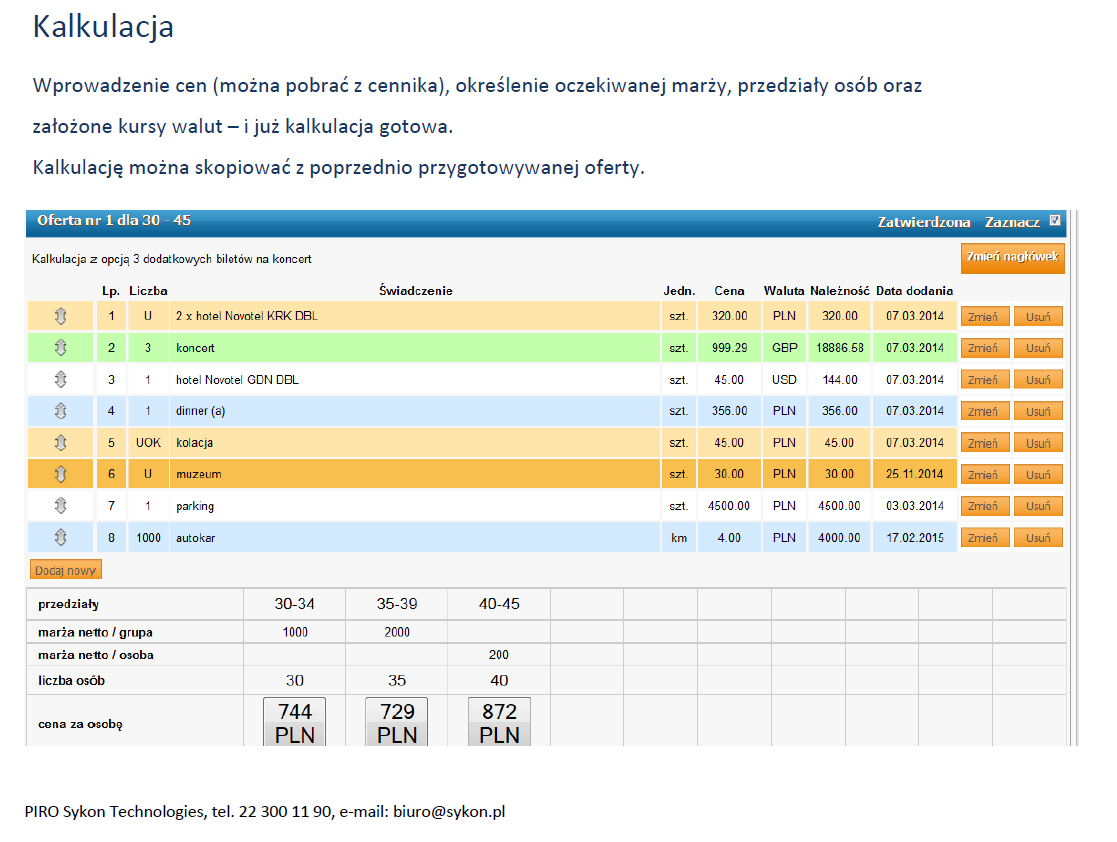This screenshot has width=1117, height=842.
Task: Select the 'parking' service name cell
Action: (x=415, y=506)
